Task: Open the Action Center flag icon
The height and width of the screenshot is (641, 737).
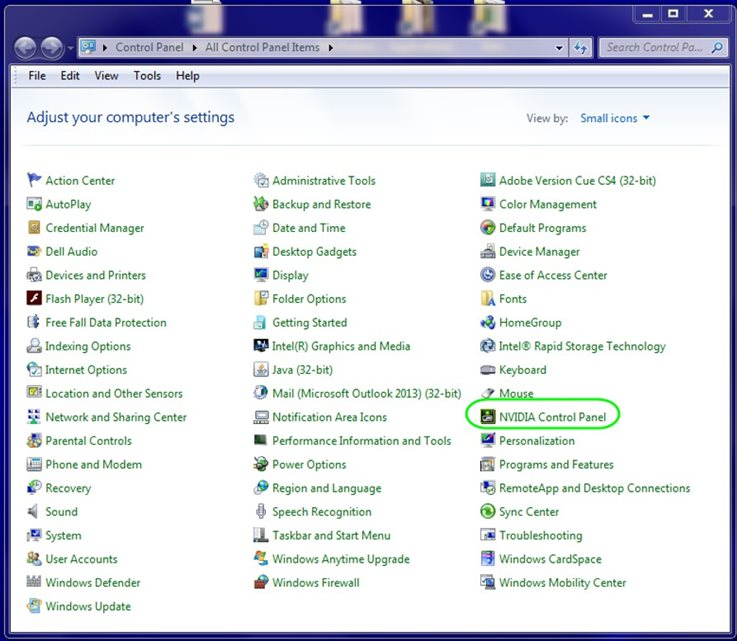Action: (x=34, y=180)
